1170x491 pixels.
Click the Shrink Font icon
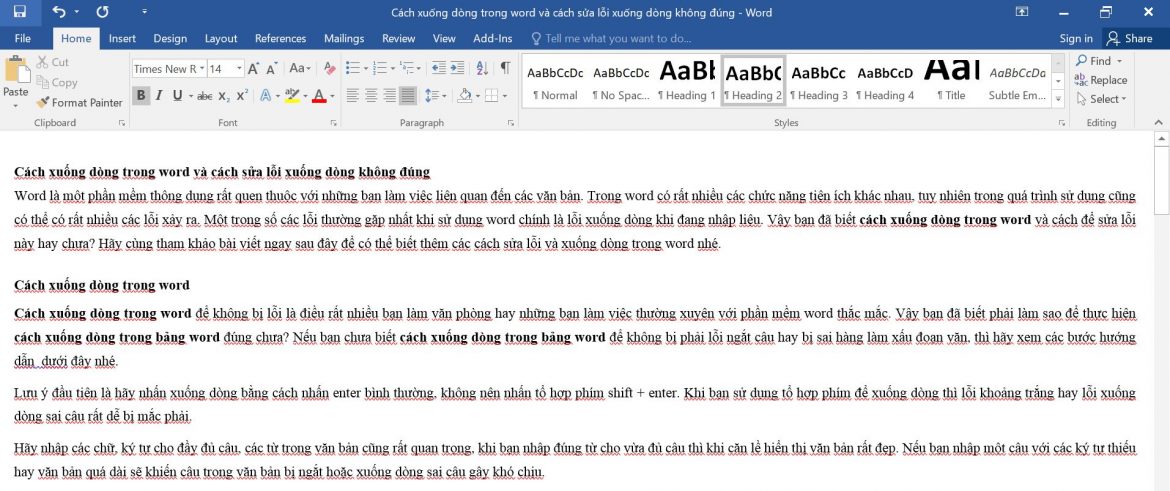point(272,69)
